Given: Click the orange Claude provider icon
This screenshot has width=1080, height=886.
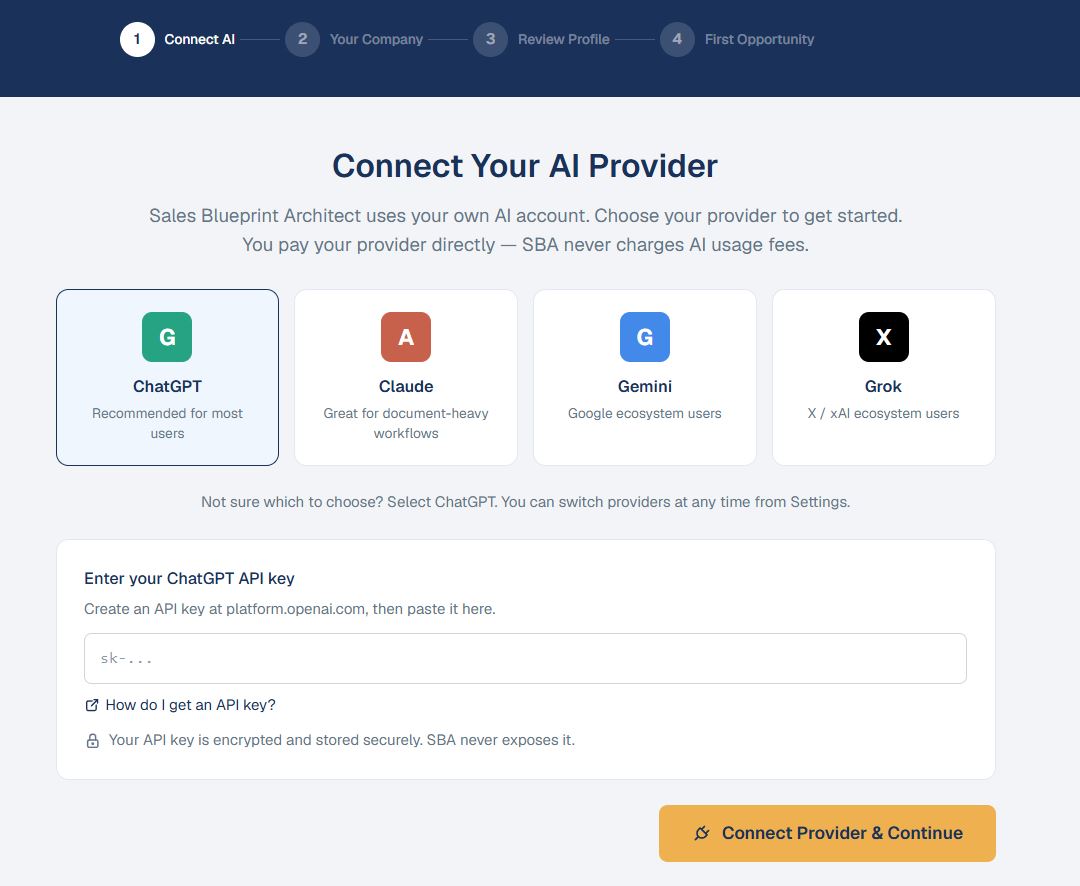Looking at the screenshot, I should (406, 337).
